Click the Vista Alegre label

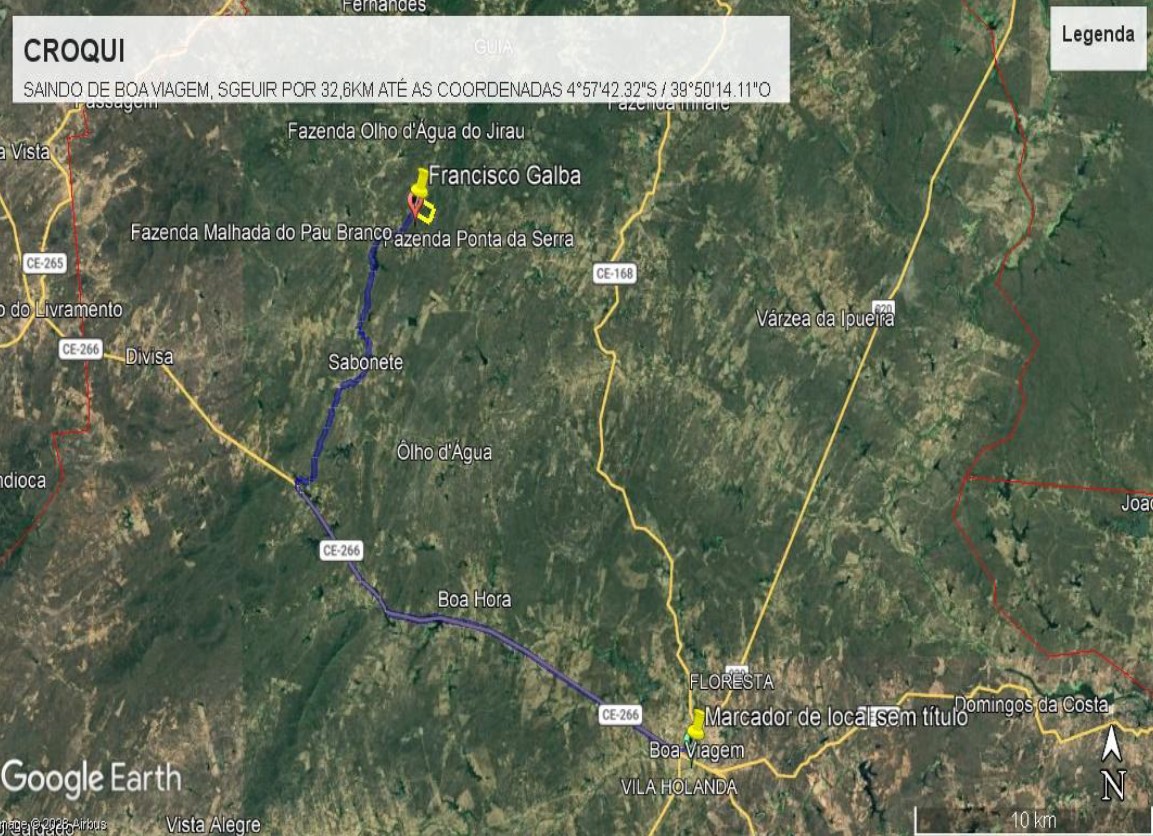(213, 825)
